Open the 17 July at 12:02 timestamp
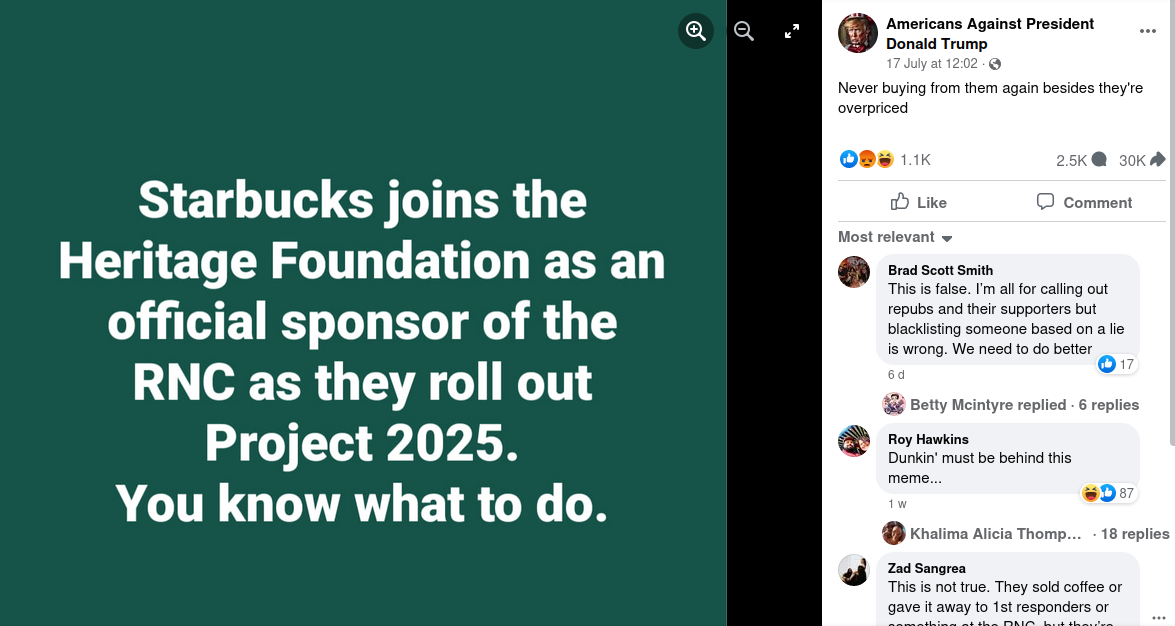 tap(932, 63)
